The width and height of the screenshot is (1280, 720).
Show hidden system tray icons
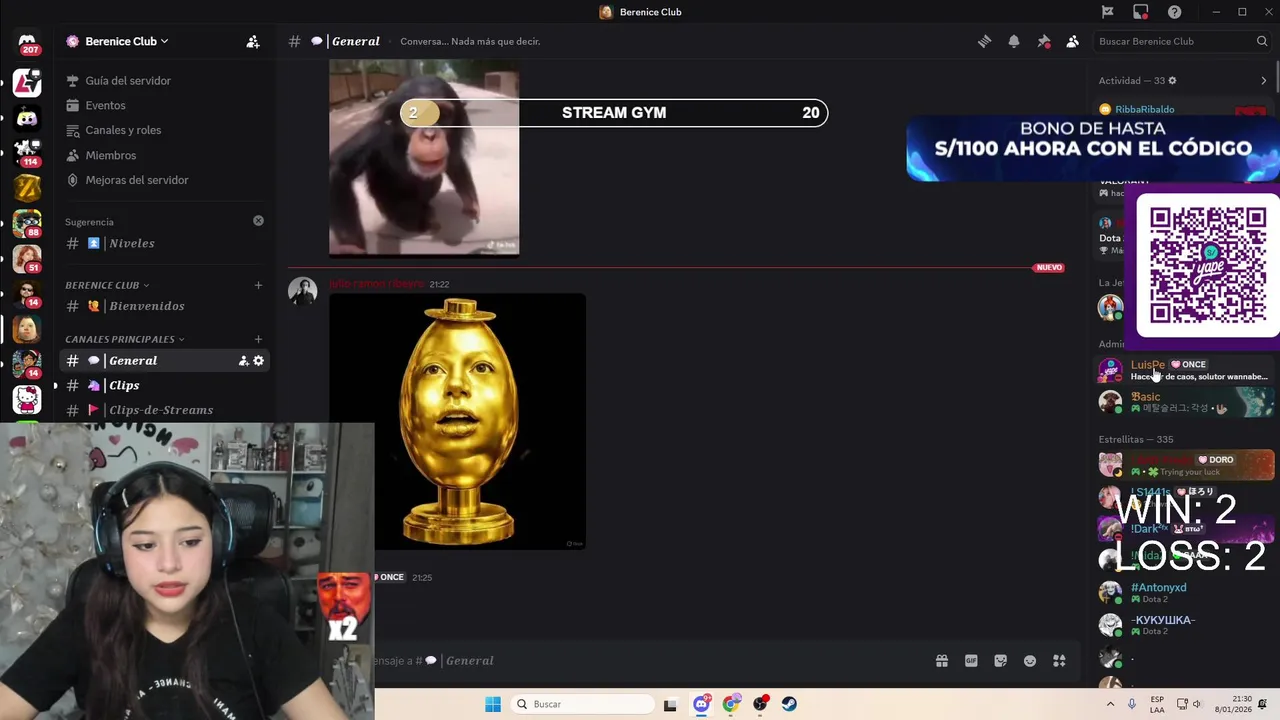click(1111, 704)
